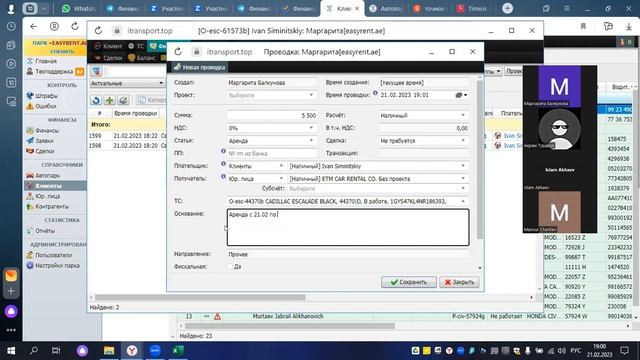Click the info icon beside Получатель
Screen dimensions: 640x360
(x=223, y=176)
